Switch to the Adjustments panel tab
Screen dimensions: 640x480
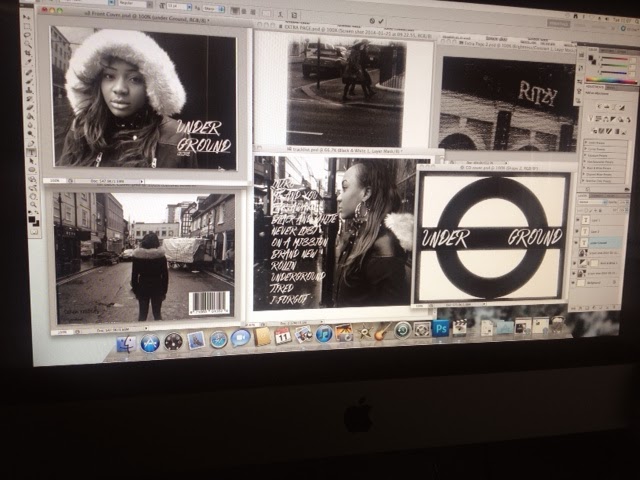pyautogui.click(x=594, y=87)
